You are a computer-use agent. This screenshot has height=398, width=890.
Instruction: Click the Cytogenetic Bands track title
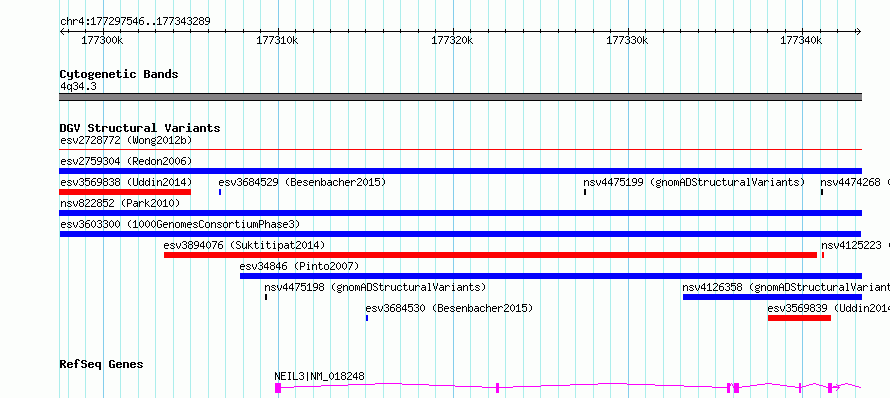click(x=119, y=74)
